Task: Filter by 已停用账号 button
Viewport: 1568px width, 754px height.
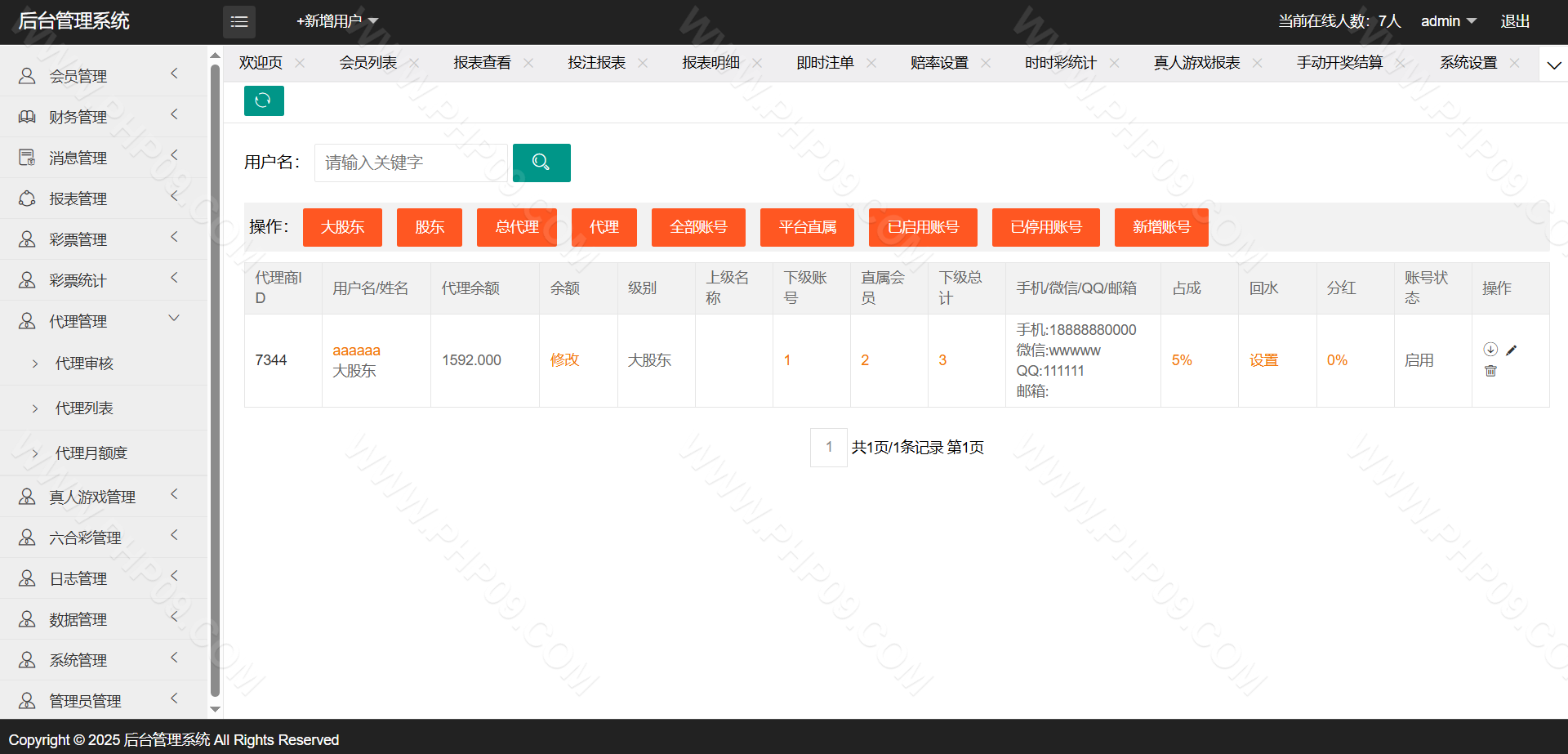Action: 1045,227
